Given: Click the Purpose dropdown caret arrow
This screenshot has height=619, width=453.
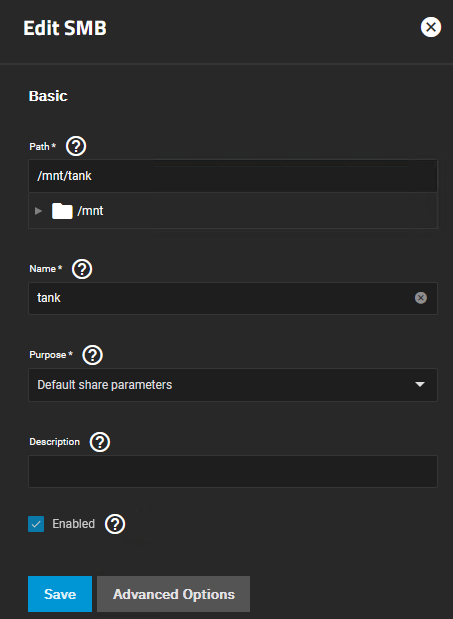Looking at the screenshot, I should click(420, 385).
